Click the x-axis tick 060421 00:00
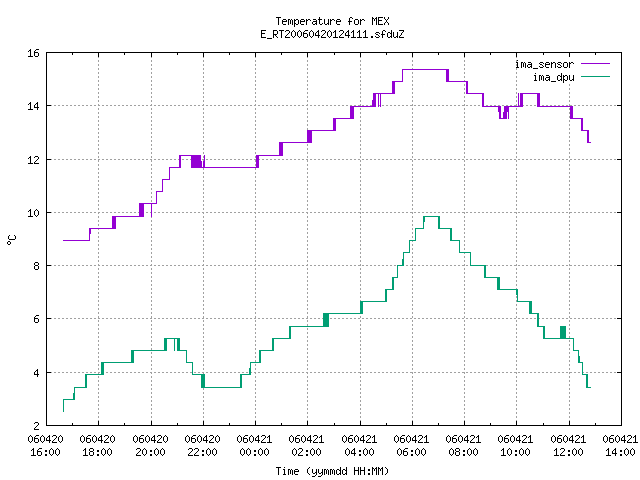640x480 pixels. 255,446
